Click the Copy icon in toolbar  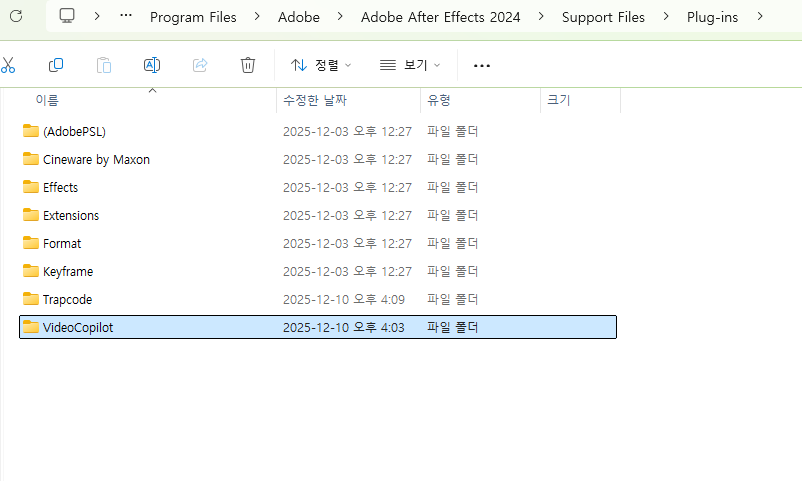56,65
